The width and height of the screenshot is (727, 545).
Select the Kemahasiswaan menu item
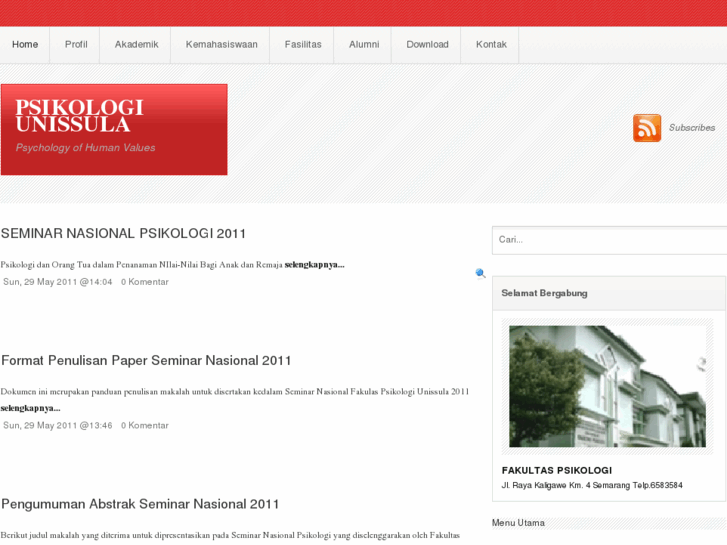point(221,45)
